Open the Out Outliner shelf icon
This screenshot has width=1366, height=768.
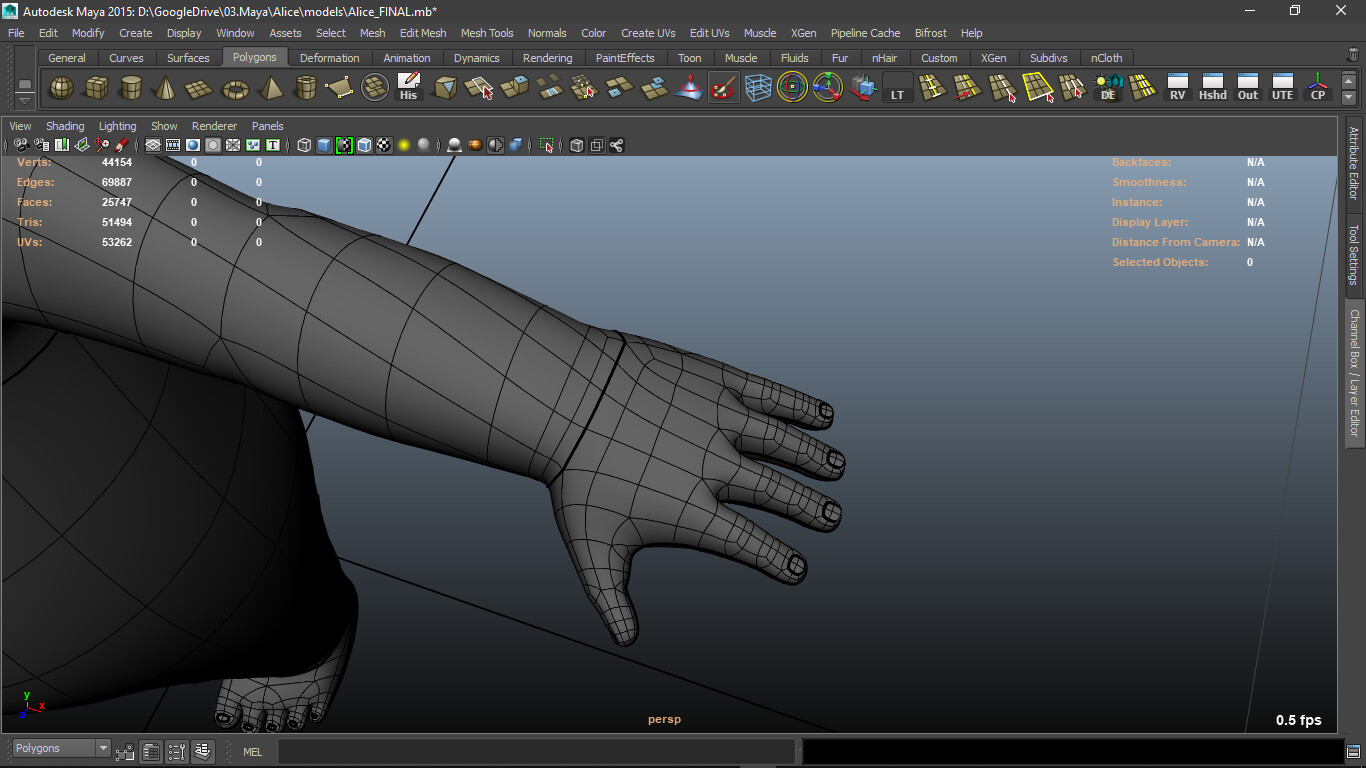[1248, 88]
